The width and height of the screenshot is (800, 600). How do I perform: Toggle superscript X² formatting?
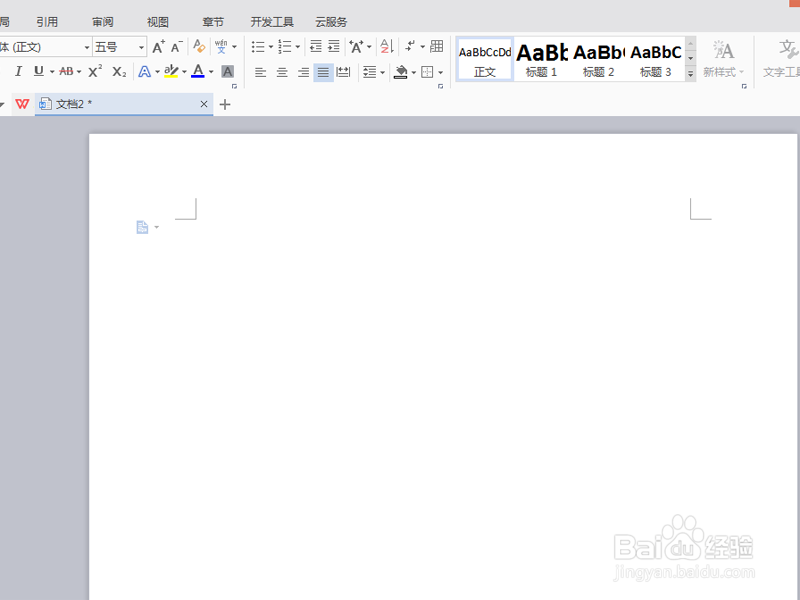click(95, 71)
